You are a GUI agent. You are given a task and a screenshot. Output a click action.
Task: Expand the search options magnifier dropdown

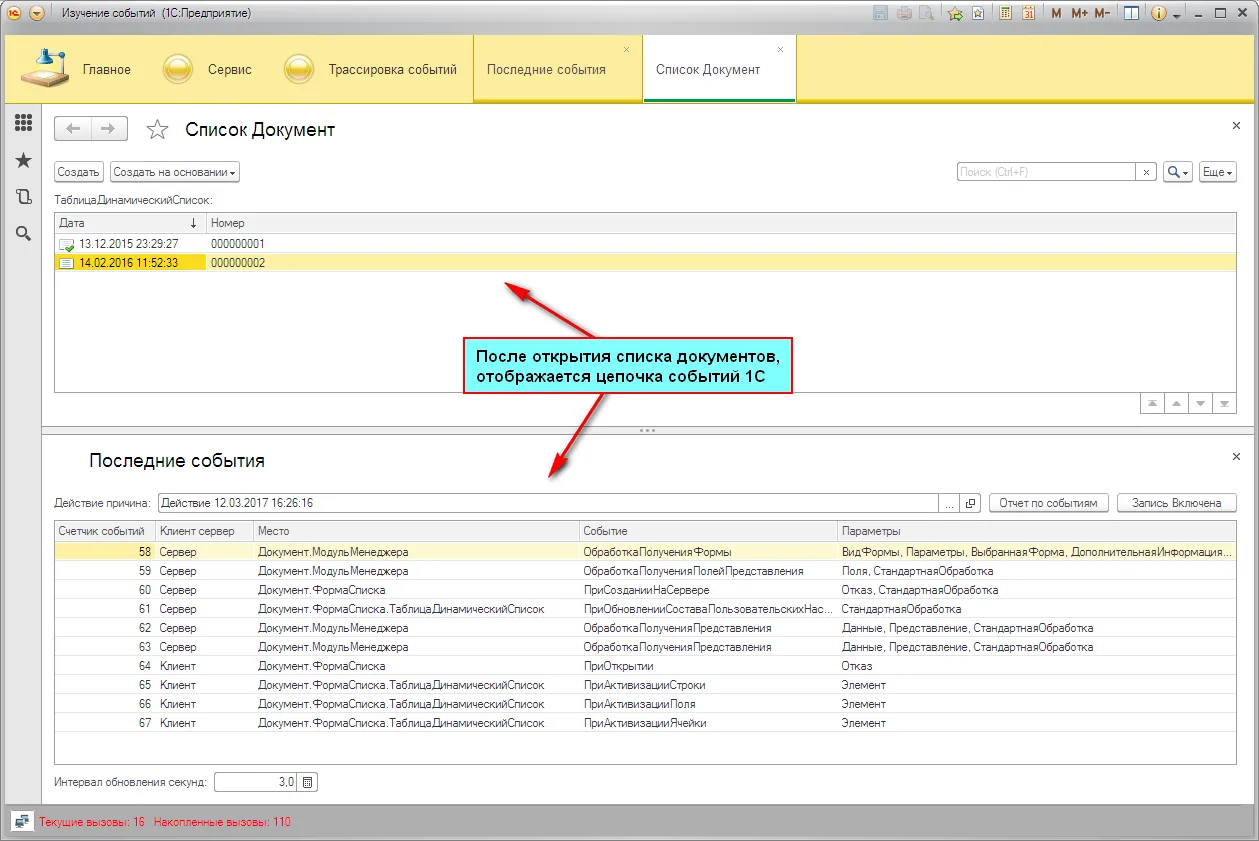(1178, 172)
